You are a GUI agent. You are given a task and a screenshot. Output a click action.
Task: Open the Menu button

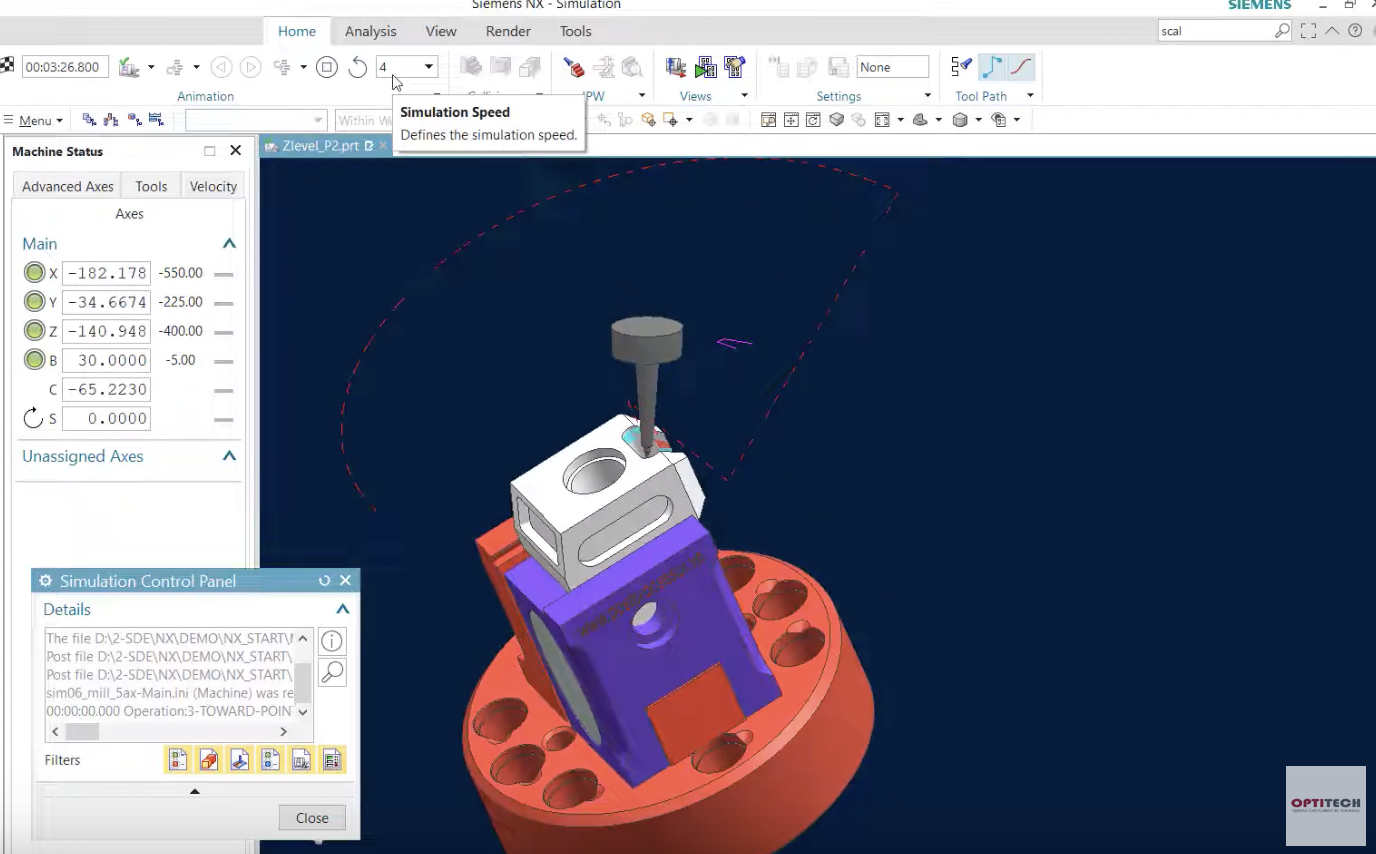pos(34,120)
